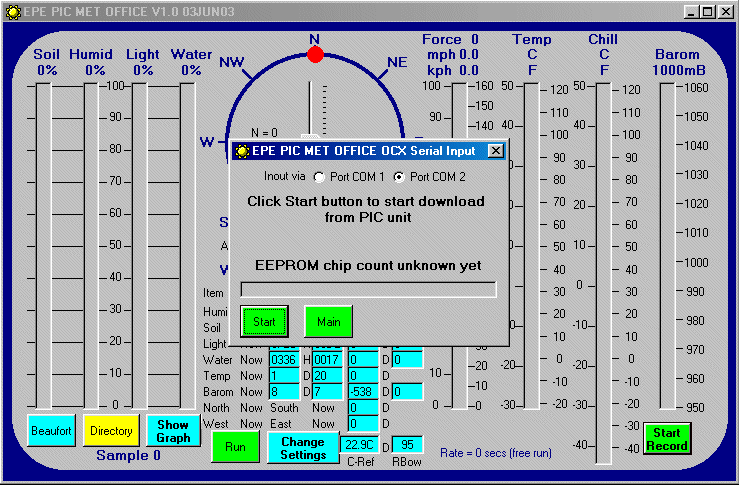The height and width of the screenshot is (485, 739).
Task: Click the RBow value field showing 95
Action: pos(407,444)
